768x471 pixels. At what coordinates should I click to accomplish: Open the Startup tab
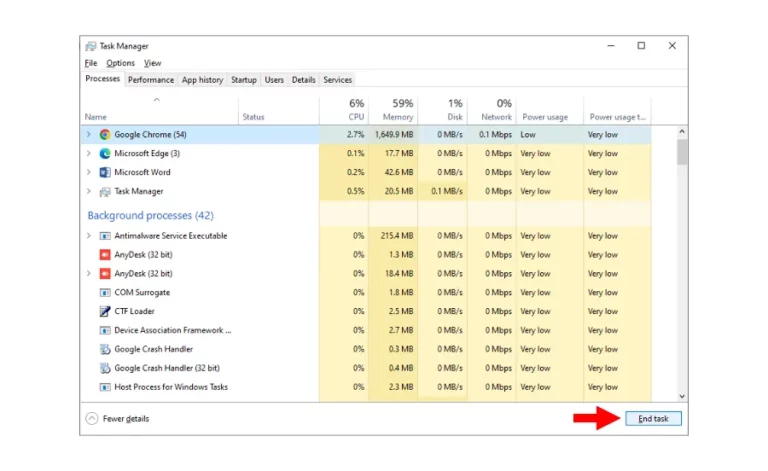coord(243,80)
